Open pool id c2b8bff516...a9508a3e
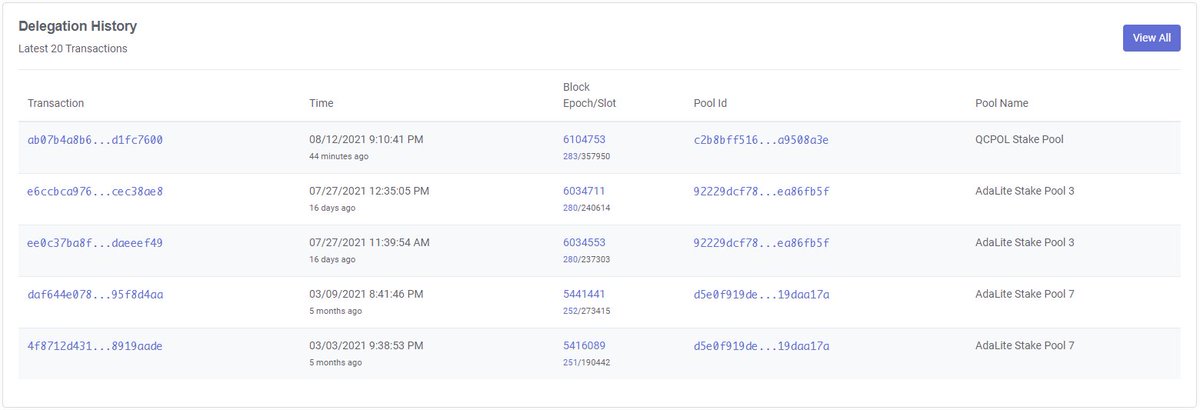The width and height of the screenshot is (1200, 410). coord(761,140)
